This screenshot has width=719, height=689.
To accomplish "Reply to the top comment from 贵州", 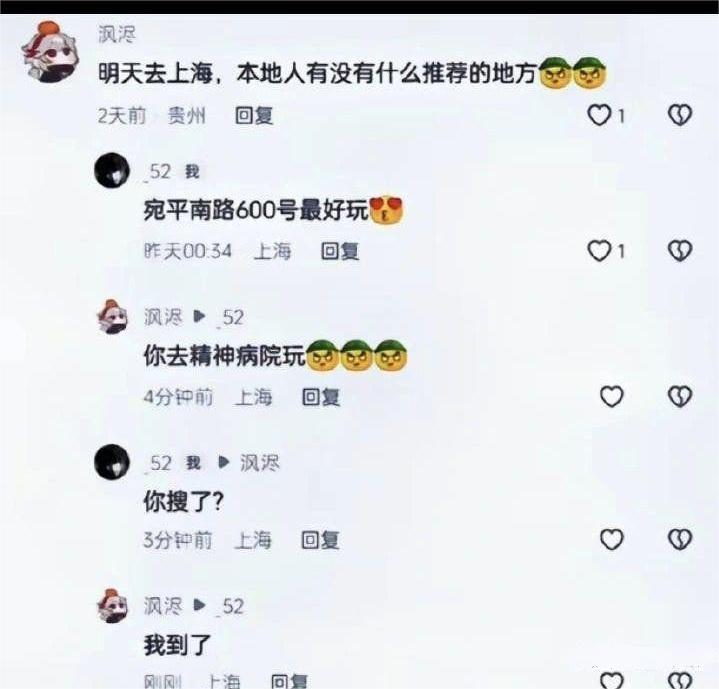I will 254,116.
